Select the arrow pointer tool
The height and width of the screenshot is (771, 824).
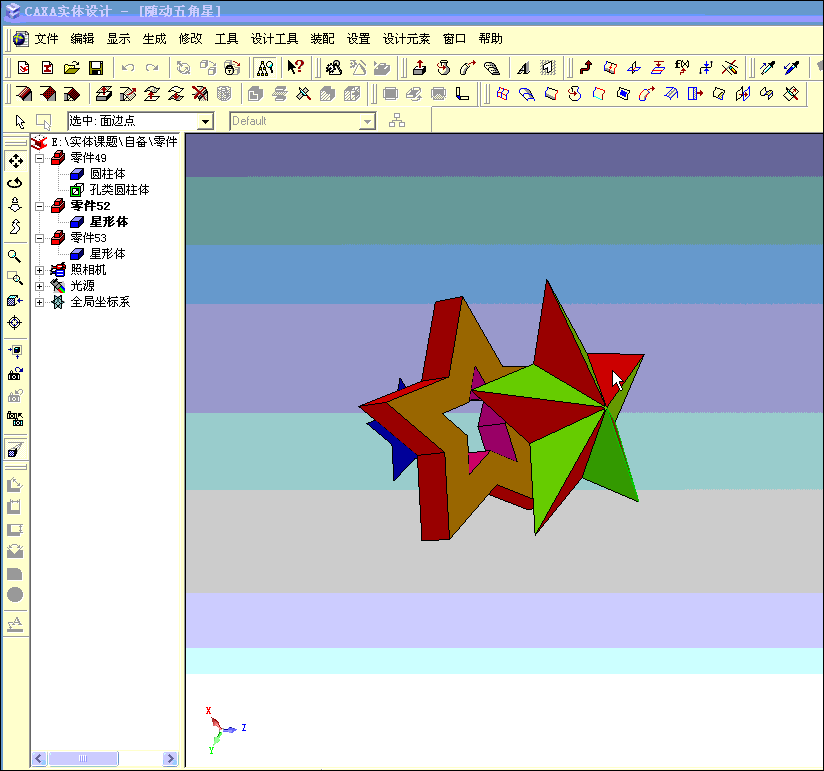point(20,121)
